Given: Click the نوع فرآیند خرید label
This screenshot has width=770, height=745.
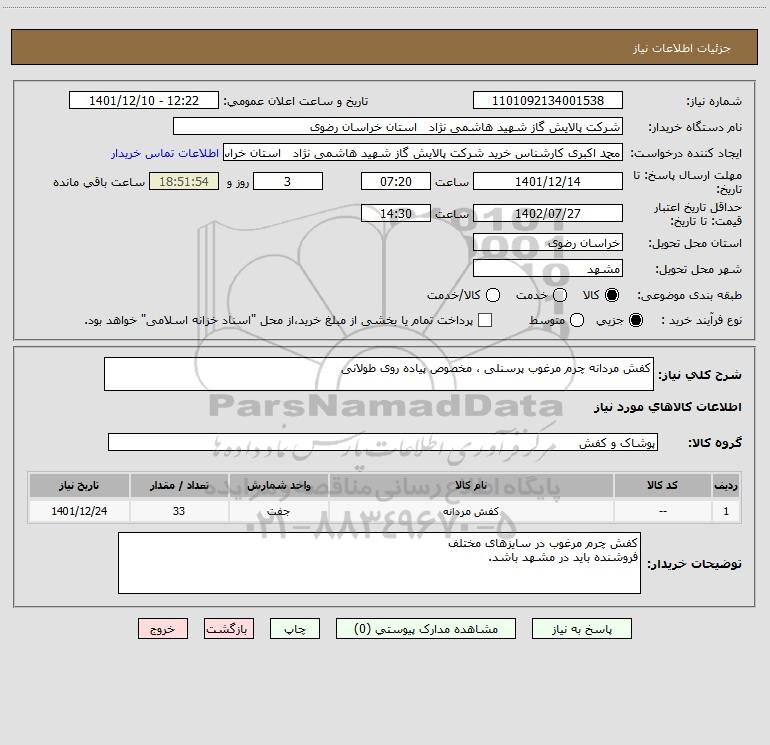Looking at the screenshot, I should 701,320.
